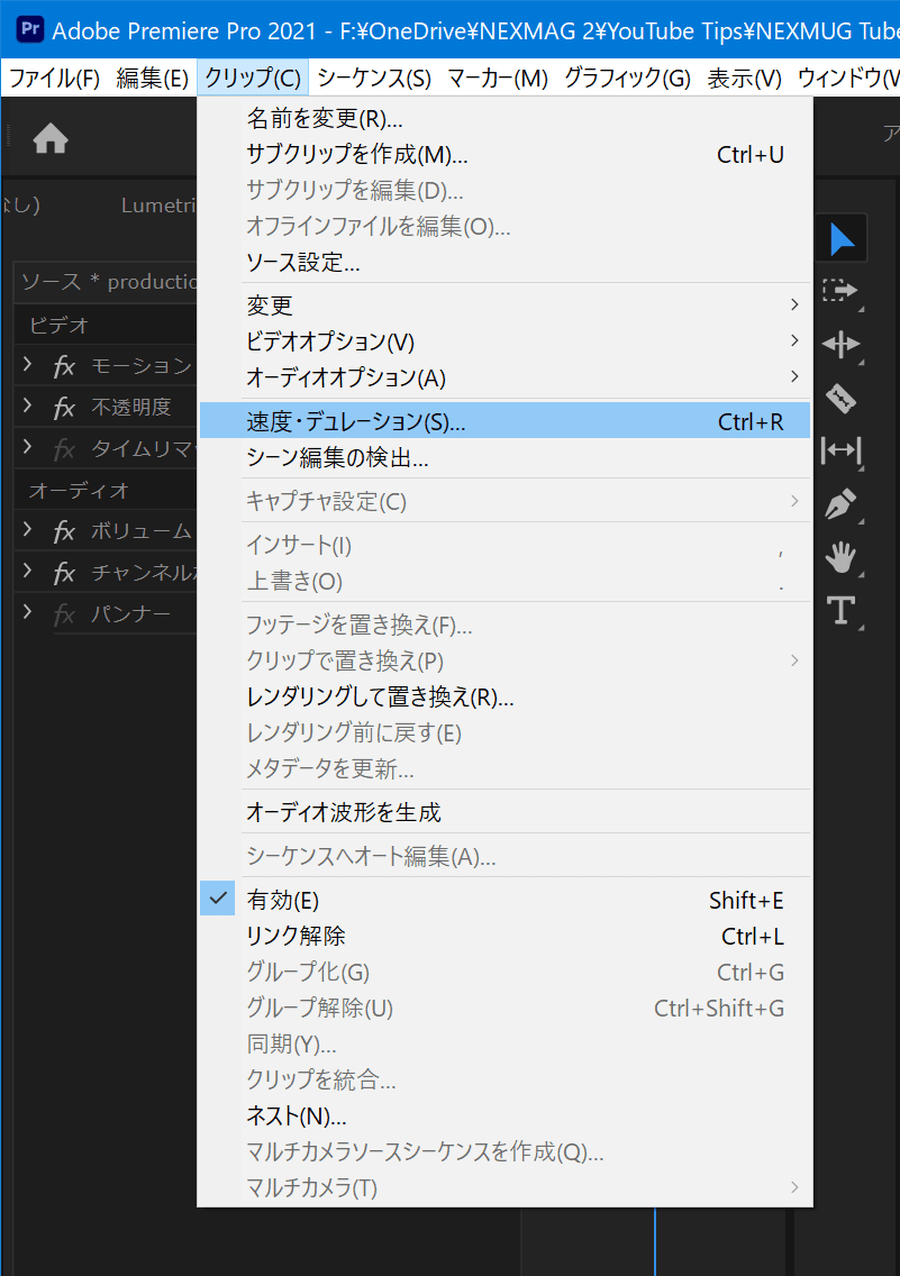
Task: Open the ファイル(F) menu
Action: [55, 77]
